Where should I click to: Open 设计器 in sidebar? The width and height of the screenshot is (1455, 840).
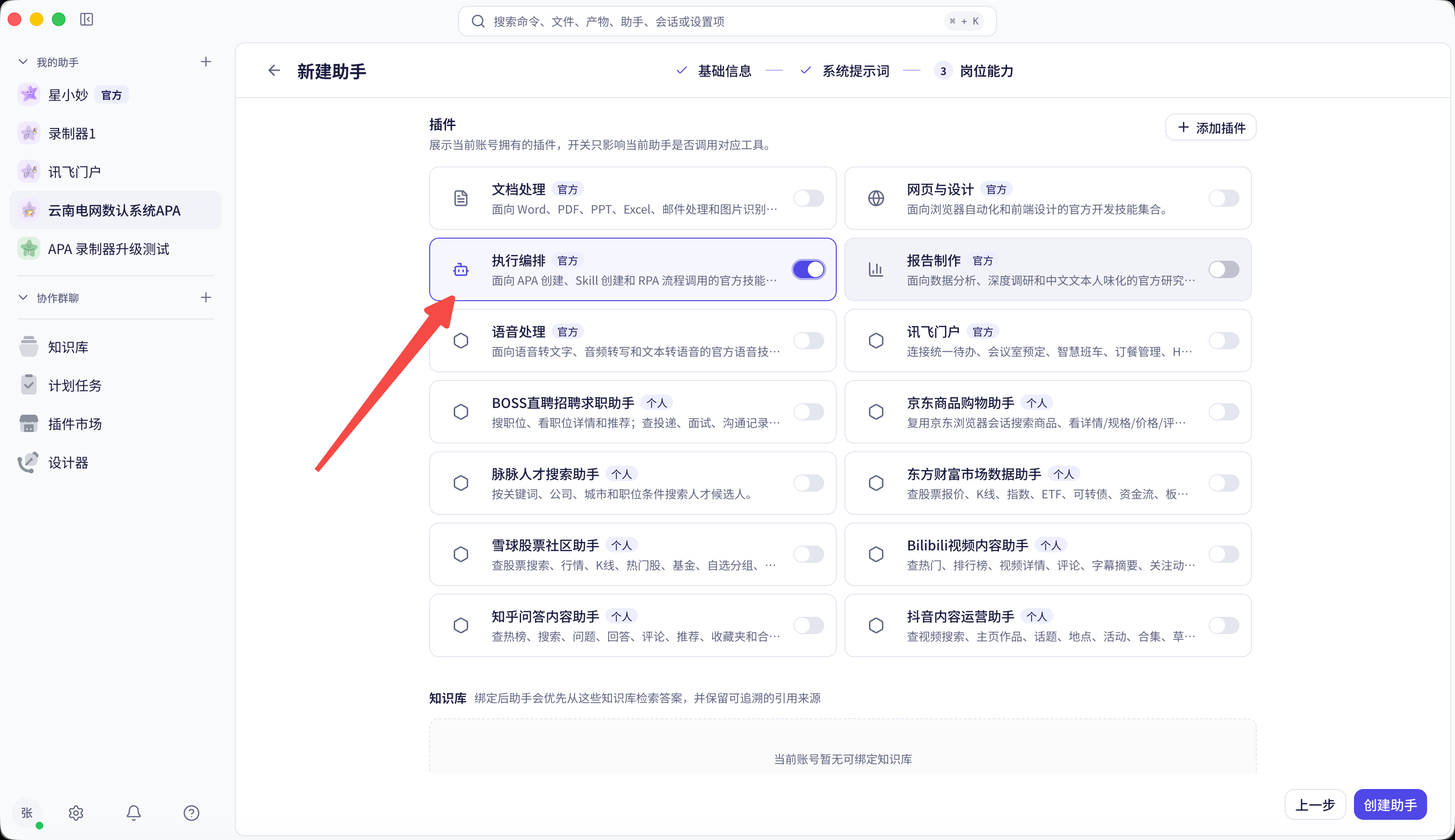[x=115, y=463]
